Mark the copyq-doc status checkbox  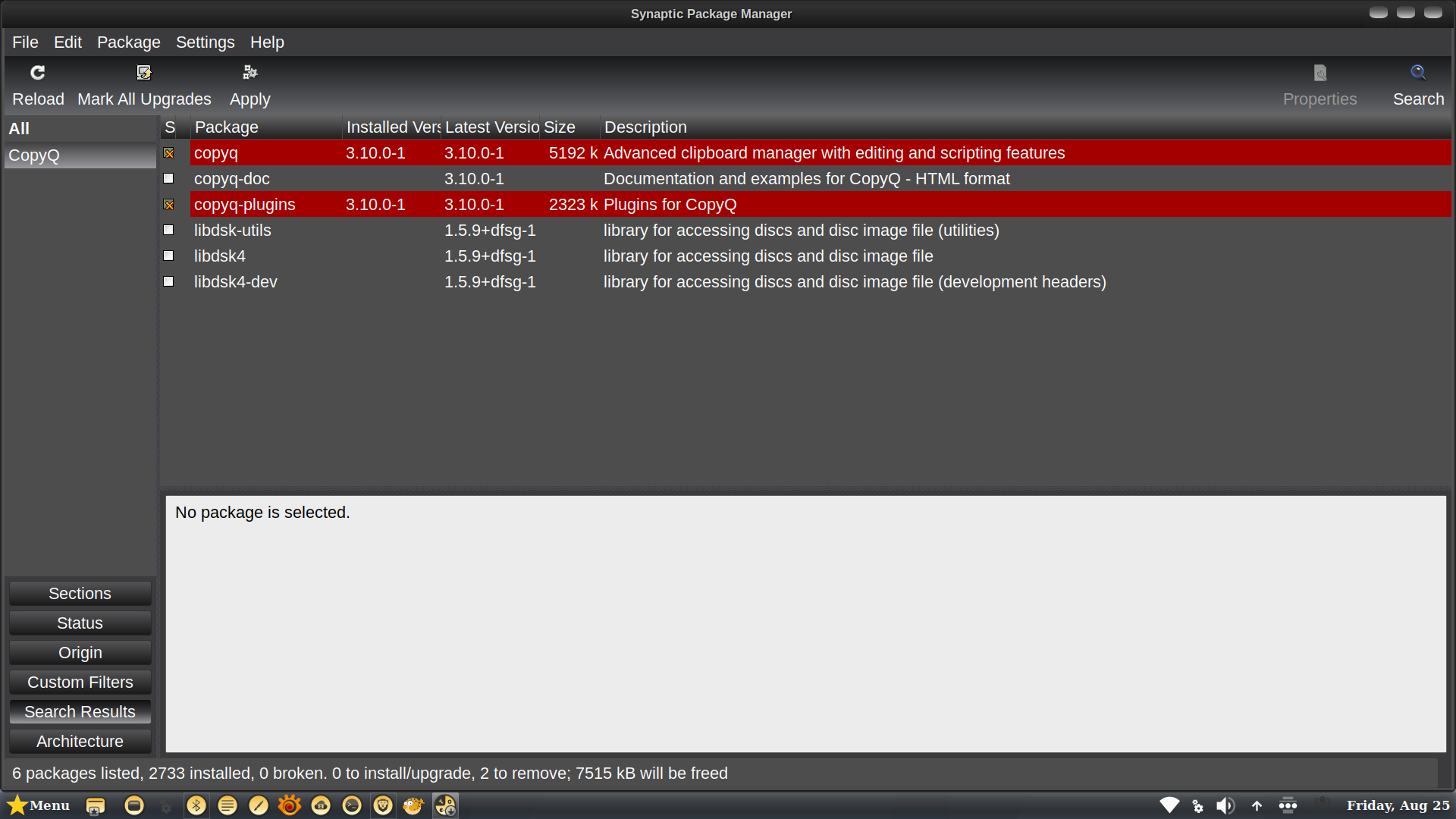168,179
